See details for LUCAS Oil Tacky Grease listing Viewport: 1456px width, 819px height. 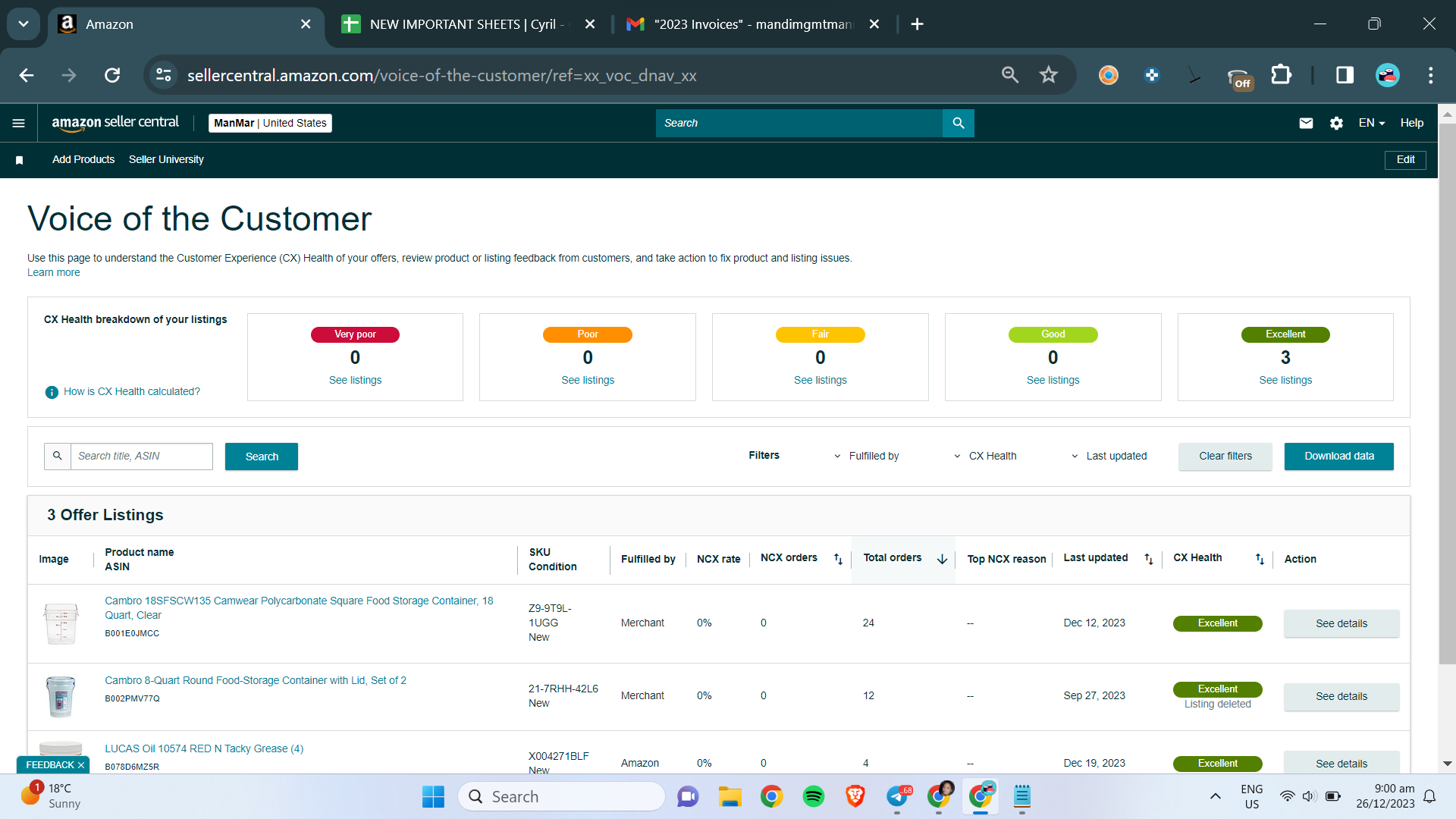click(1341, 763)
